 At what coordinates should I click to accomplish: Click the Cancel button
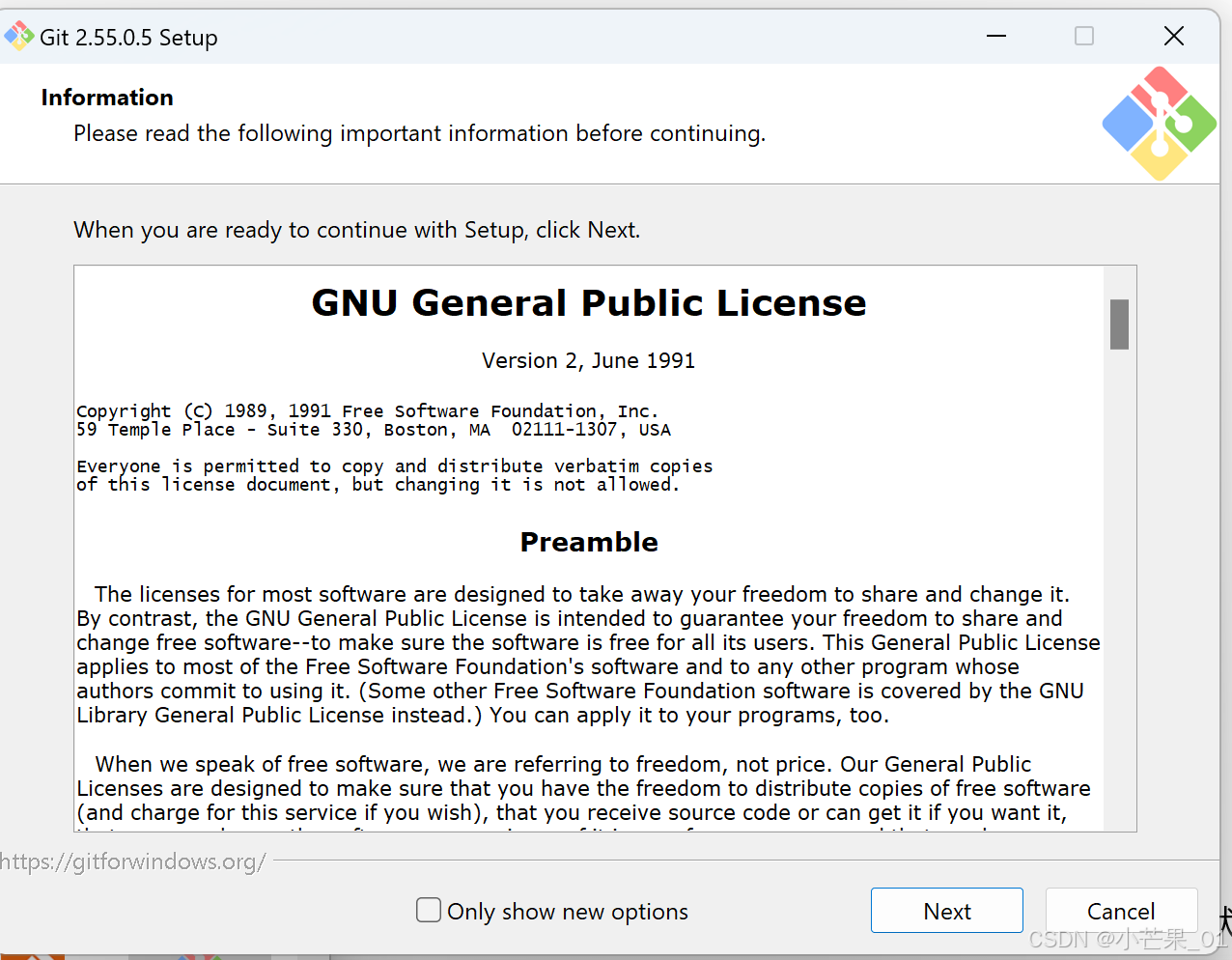click(x=1121, y=911)
